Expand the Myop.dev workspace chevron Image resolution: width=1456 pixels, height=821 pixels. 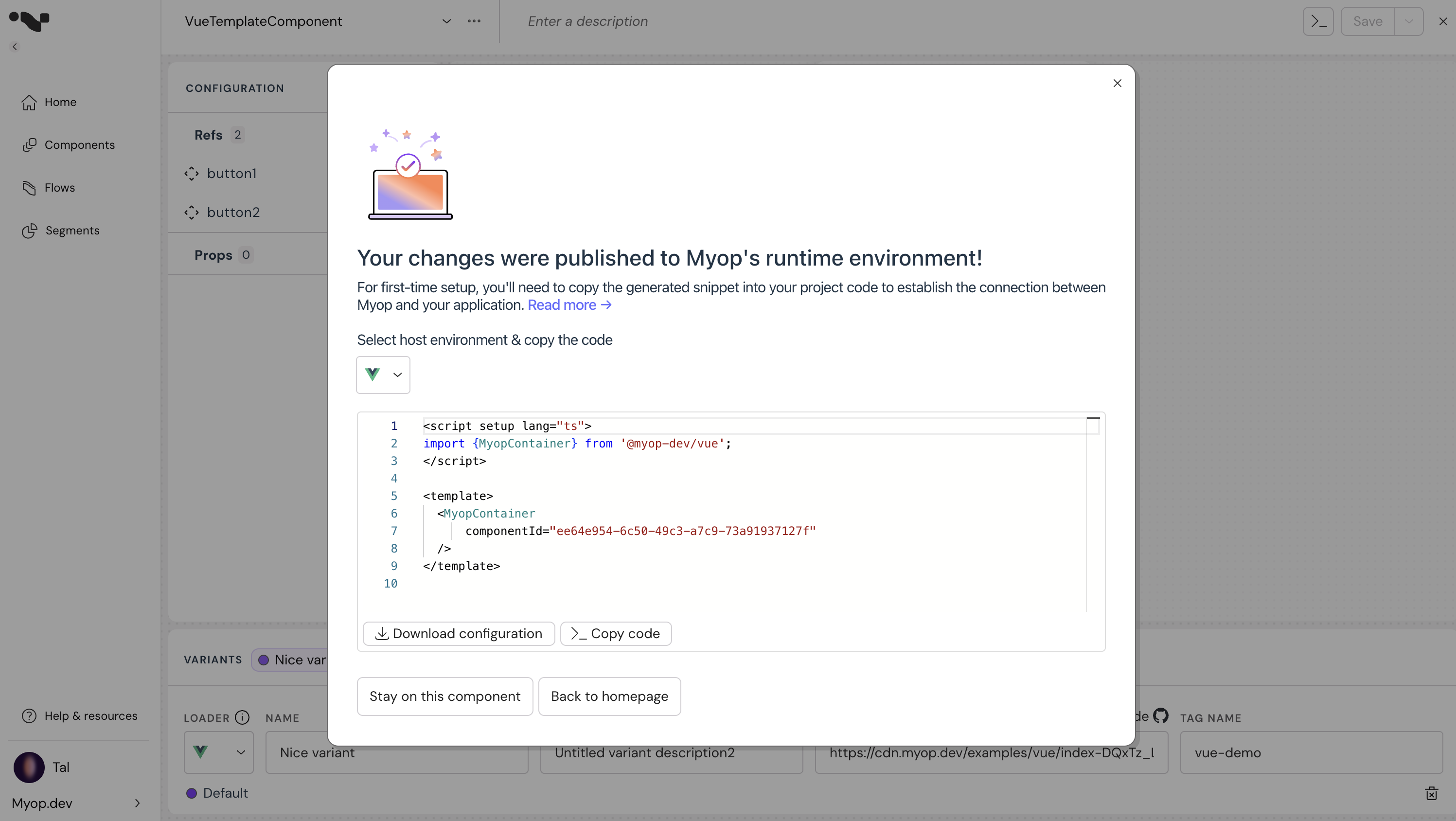pyautogui.click(x=137, y=803)
